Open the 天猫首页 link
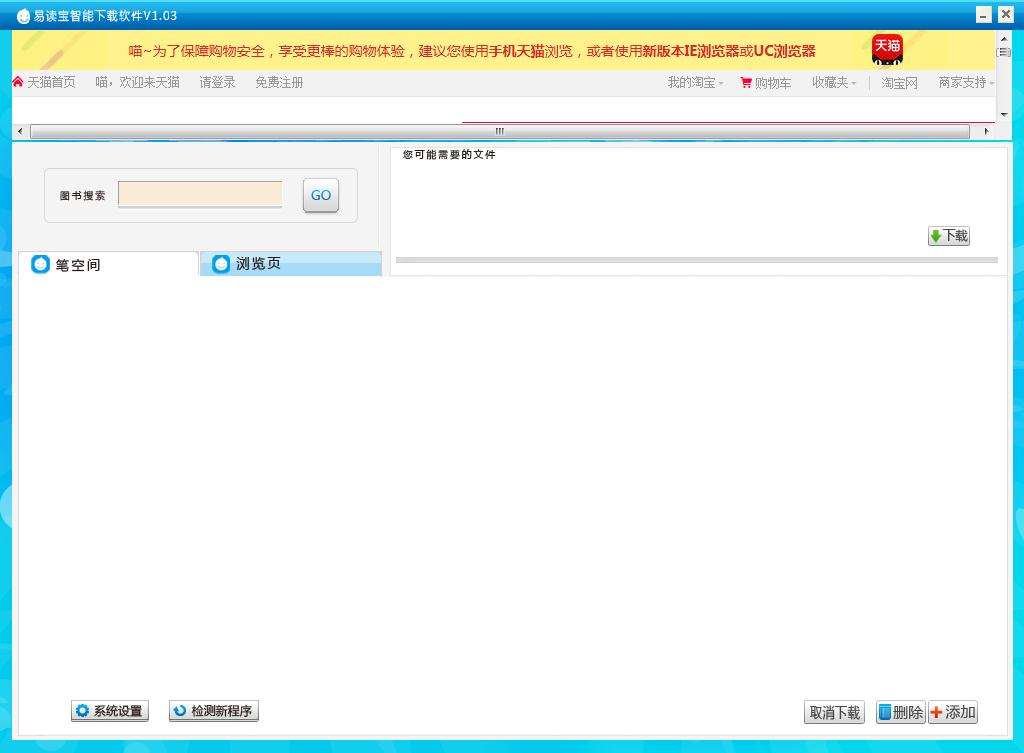This screenshot has width=1024, height=753. (51, 82)
